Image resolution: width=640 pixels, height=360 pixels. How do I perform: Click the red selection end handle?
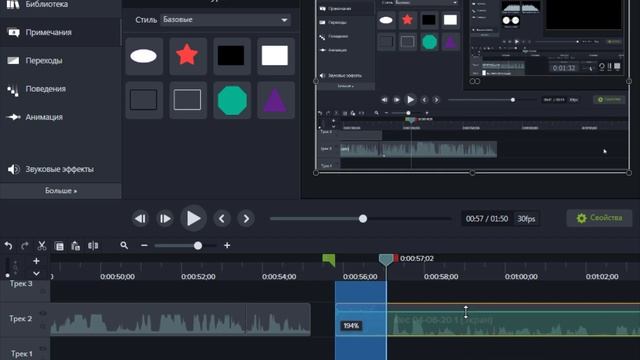pos(396,258)
